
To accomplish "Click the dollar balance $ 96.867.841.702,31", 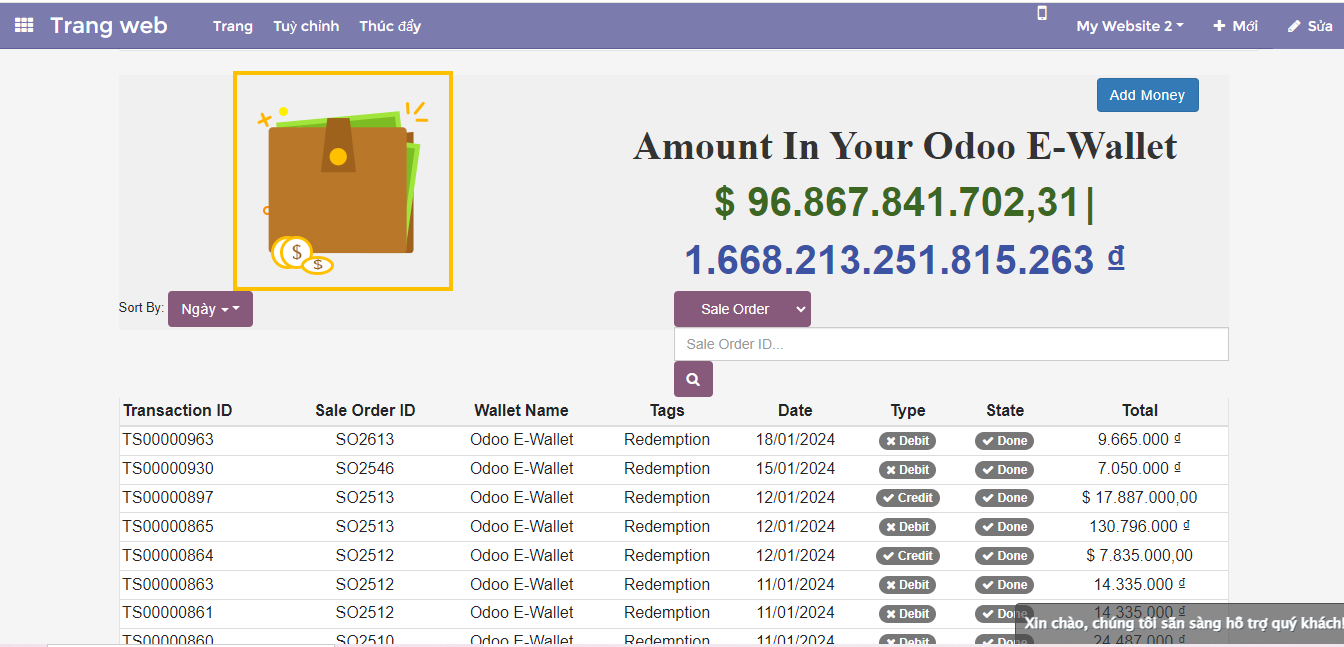I will click(897, 202).
